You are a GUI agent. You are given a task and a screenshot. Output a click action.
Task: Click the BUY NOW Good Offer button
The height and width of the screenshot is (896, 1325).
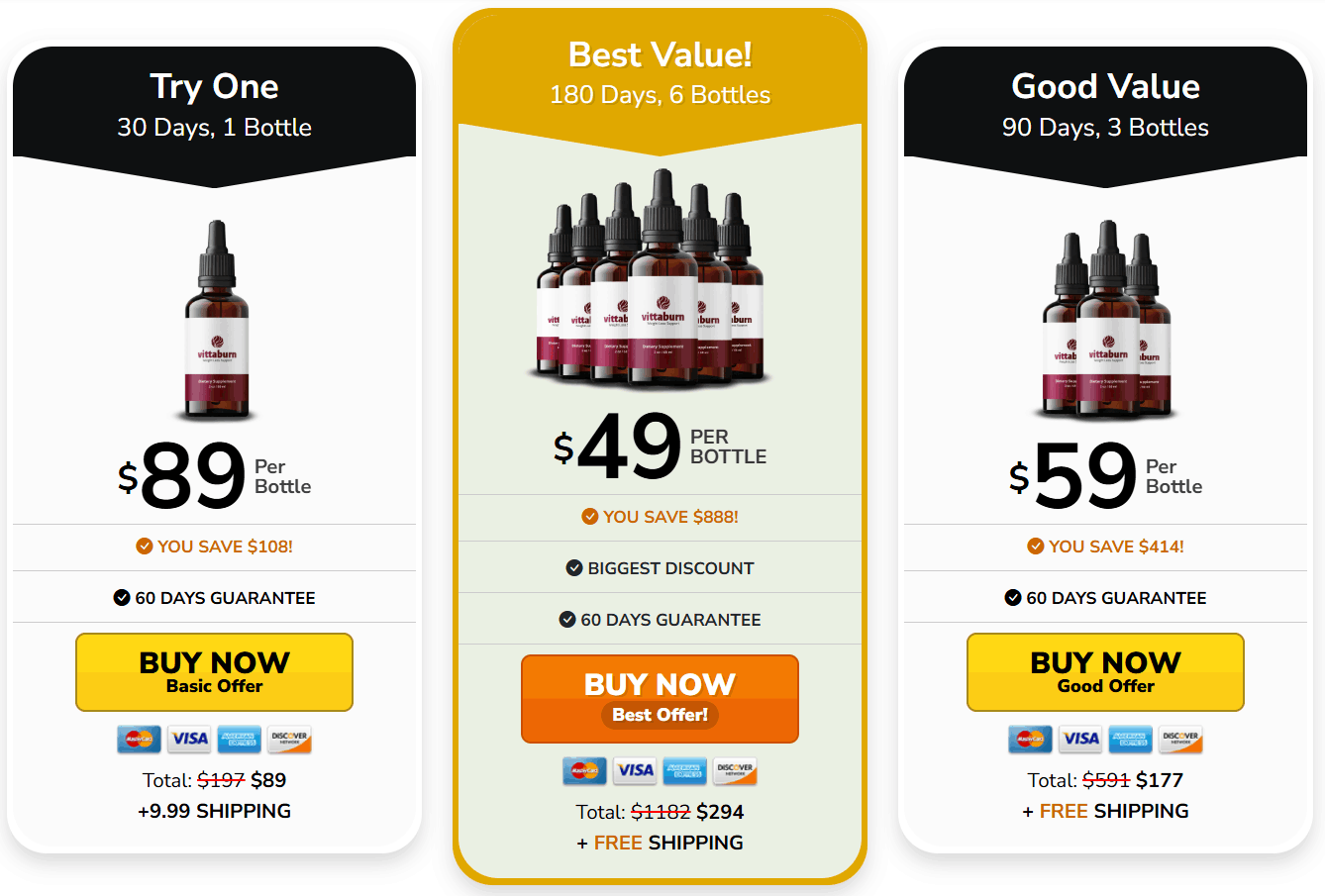click(1105, 672)
